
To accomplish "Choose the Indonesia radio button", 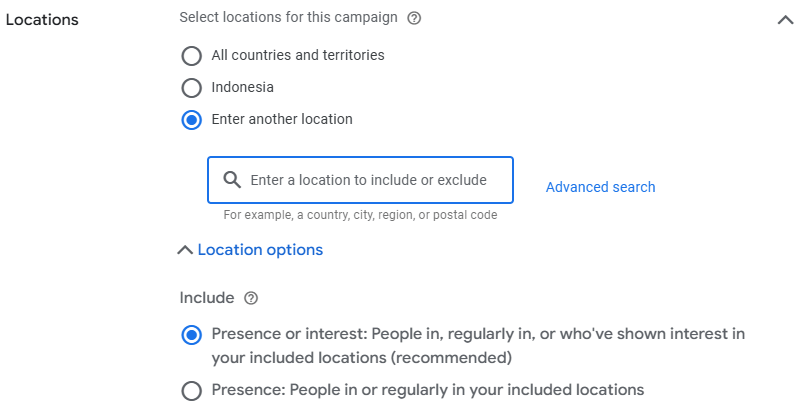I will [191, 87].
